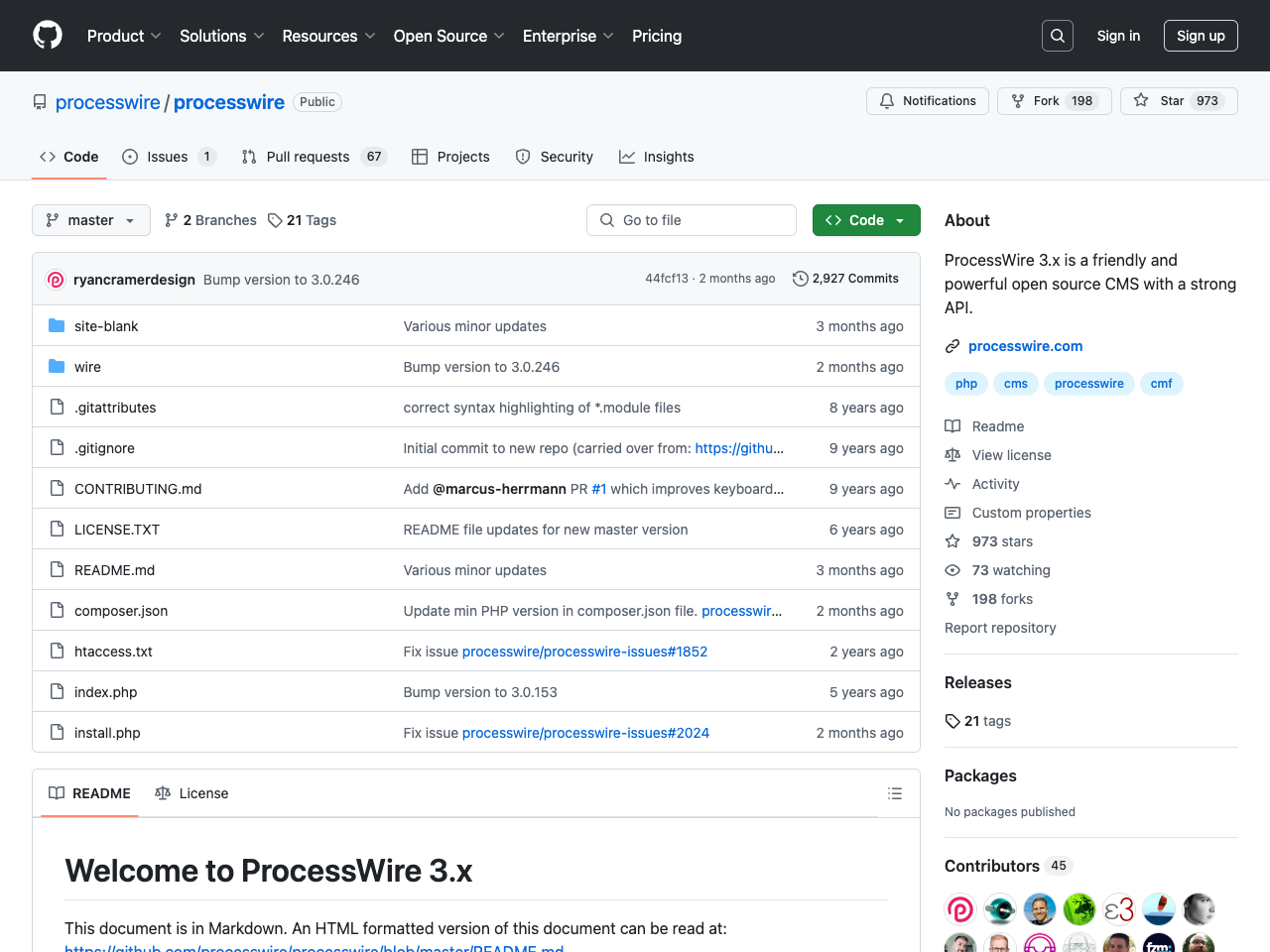
Task: Click the fork icon beside 198 forks
Action: [952, 599]
